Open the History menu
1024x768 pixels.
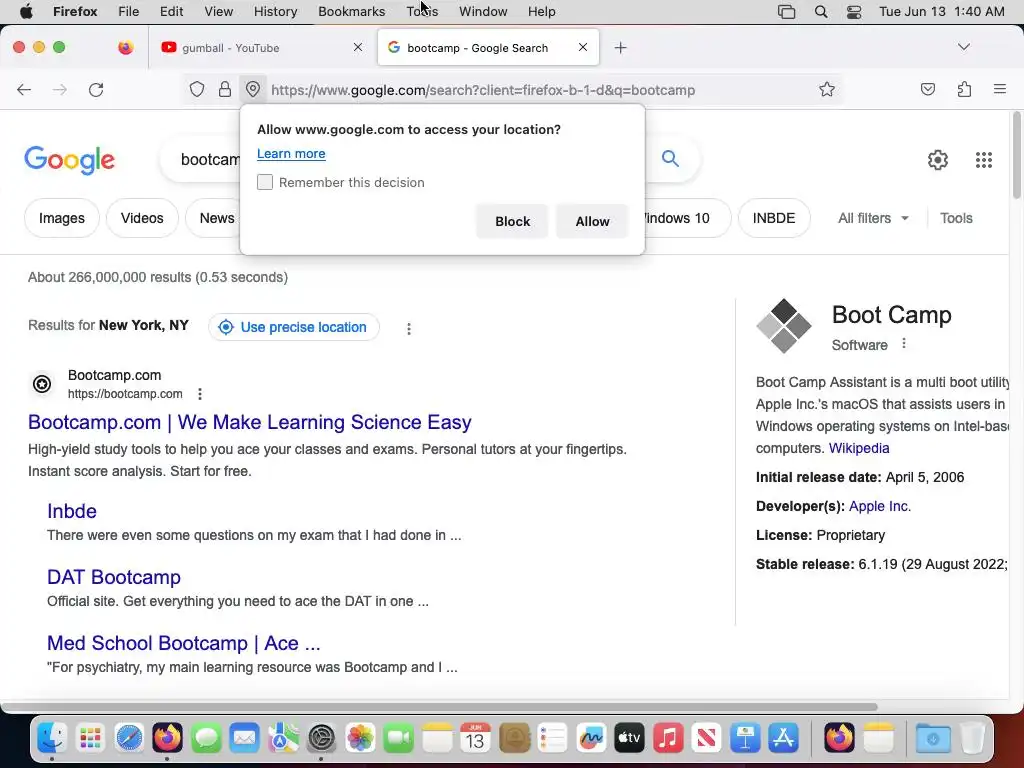click(275, 12)
